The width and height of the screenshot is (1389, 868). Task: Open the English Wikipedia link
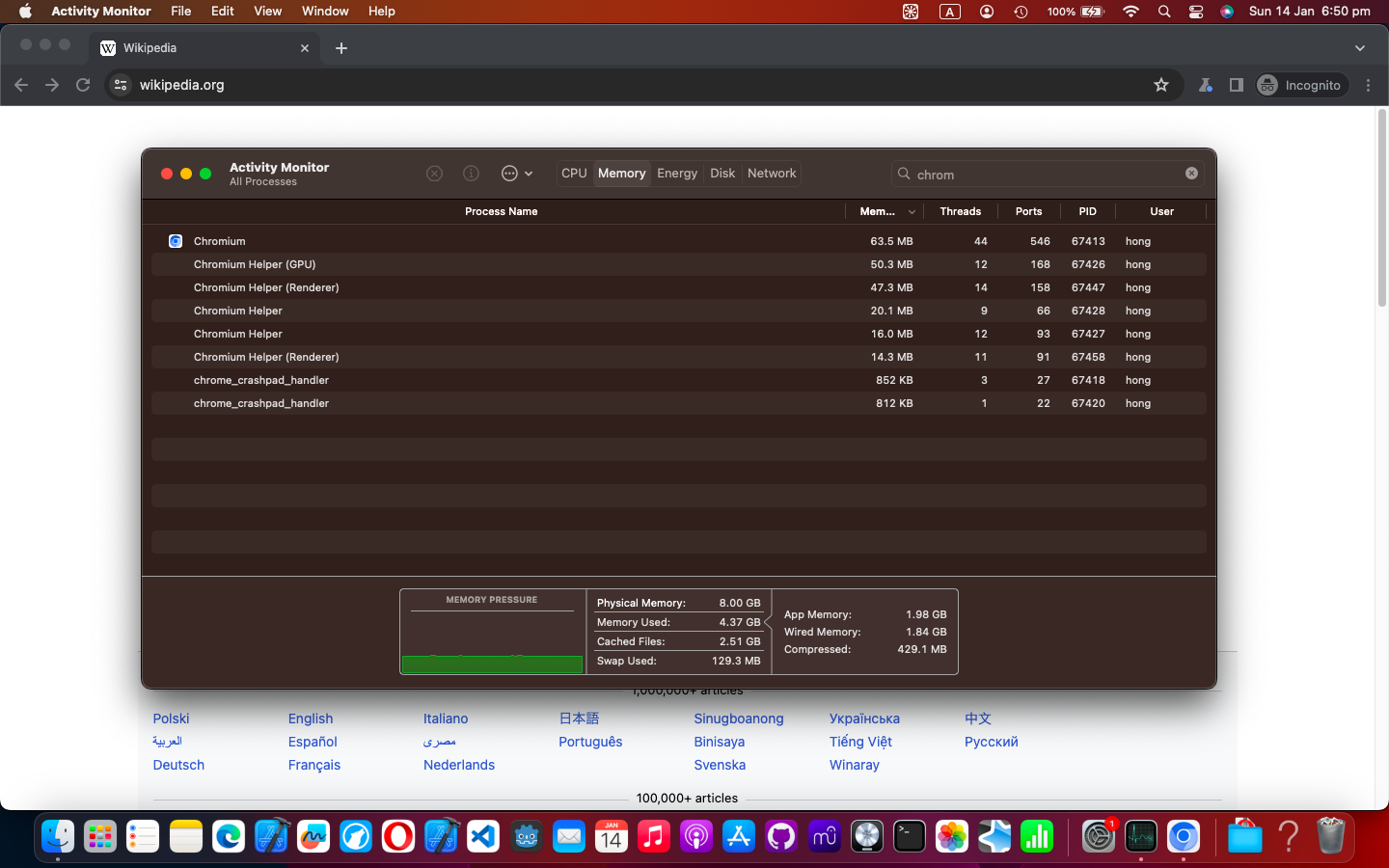coord(311,719)
